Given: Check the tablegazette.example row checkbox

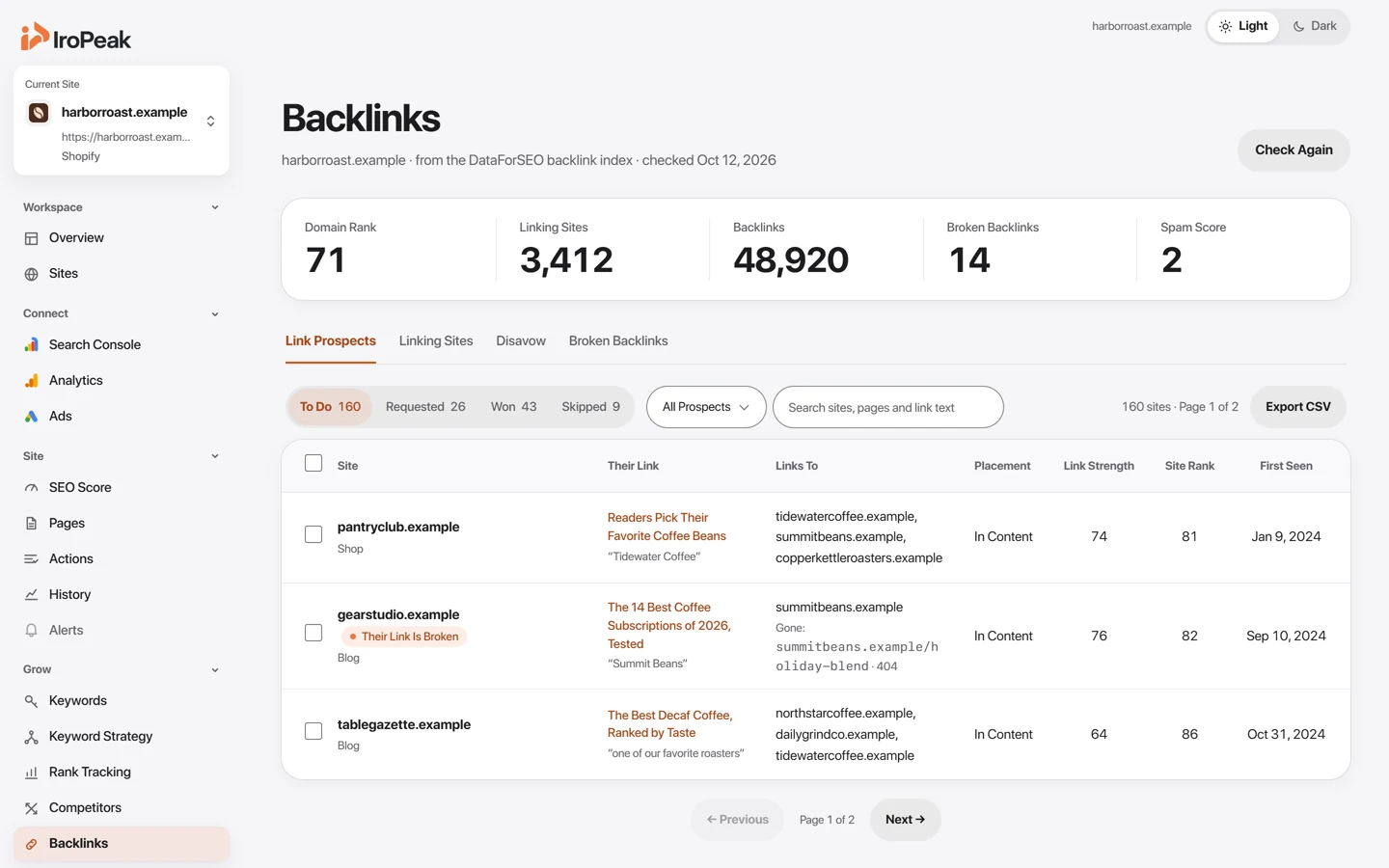Looking at the screenshot, I should click(313, 731).
